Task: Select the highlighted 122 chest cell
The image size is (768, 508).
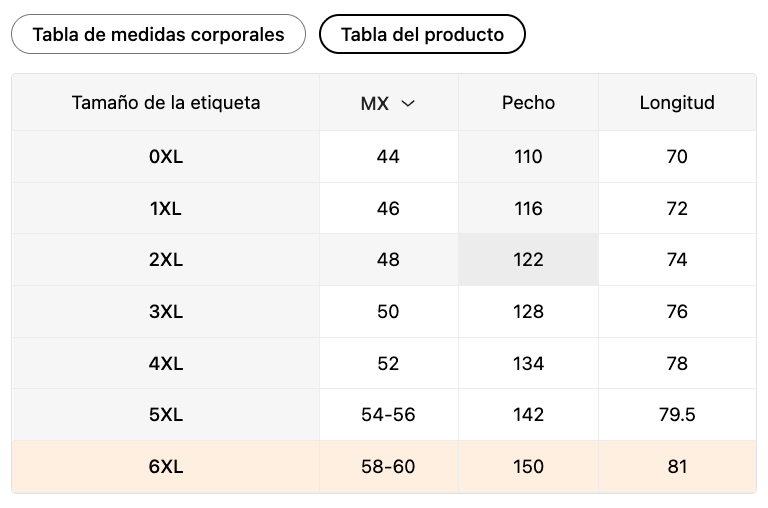Action: pyautogui.click(x=528, y=260)
